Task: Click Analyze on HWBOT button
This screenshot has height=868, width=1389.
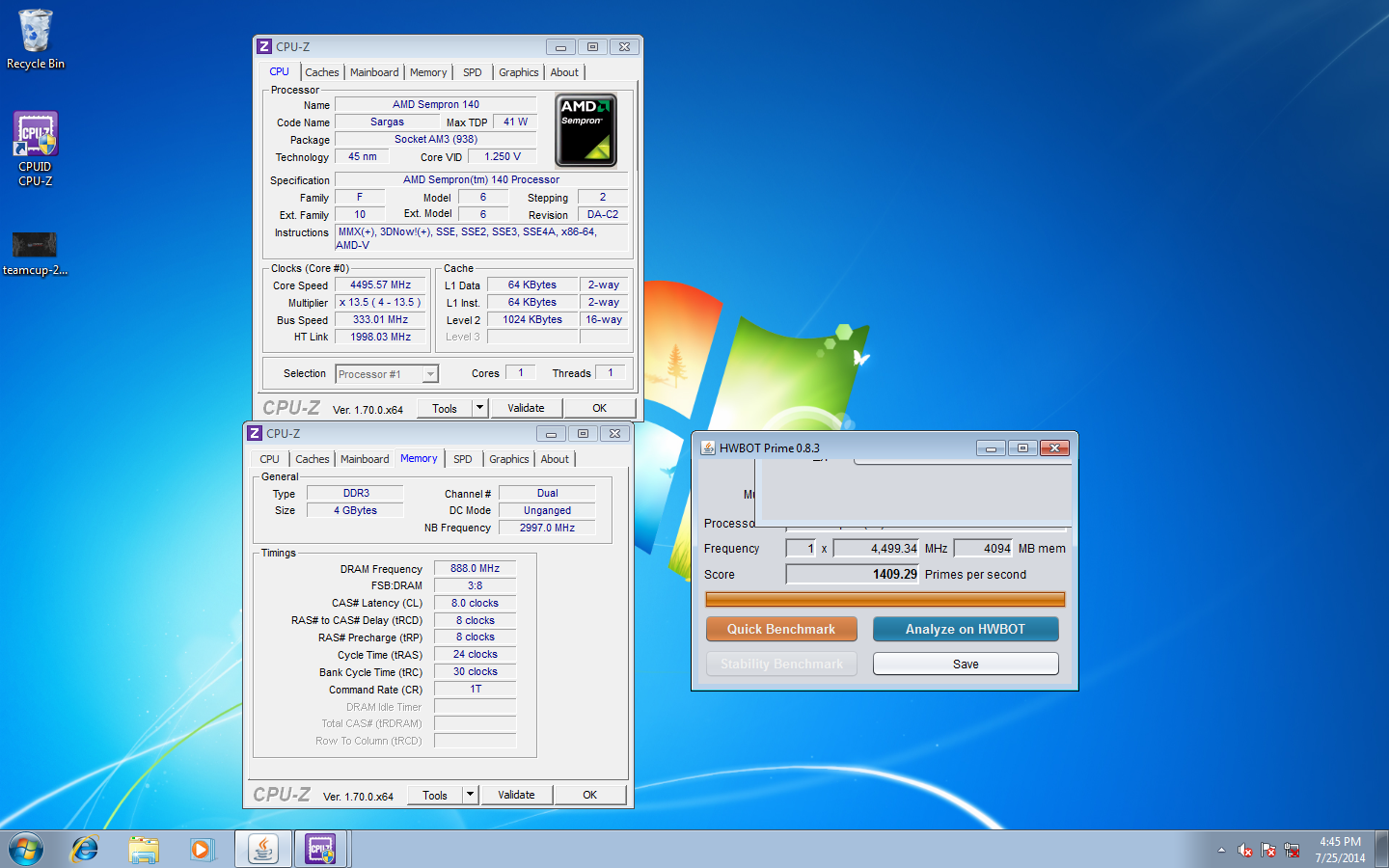Action: tap(966, 629)
